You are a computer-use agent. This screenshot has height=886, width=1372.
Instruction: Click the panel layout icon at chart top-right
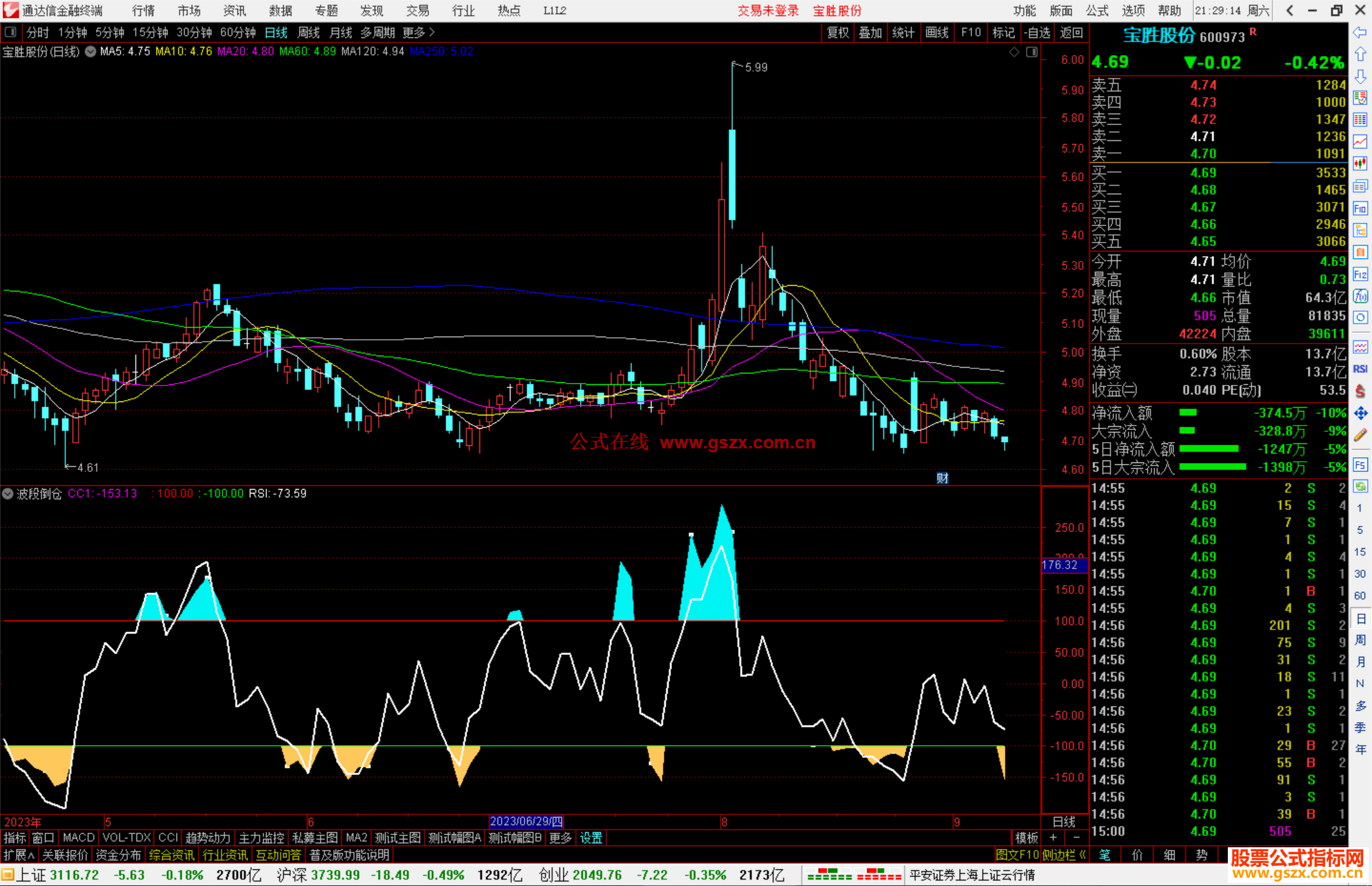pos(1032,52)
